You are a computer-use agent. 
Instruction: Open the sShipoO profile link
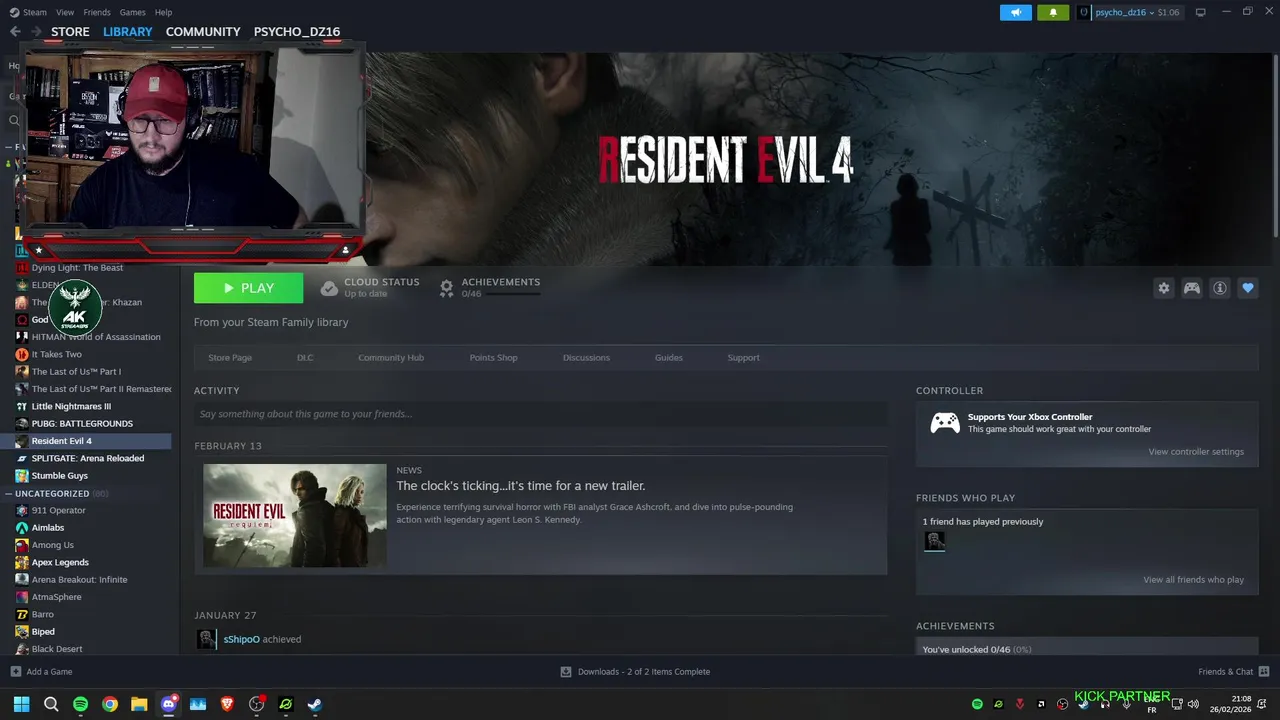pos(241,639)
